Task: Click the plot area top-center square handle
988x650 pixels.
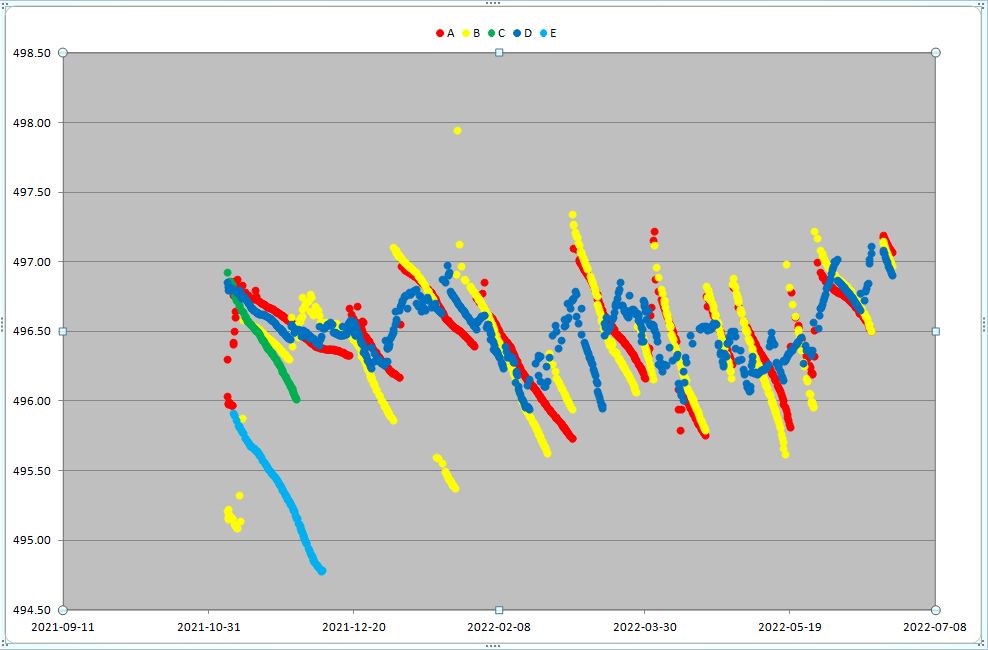Action: point(499,52)
